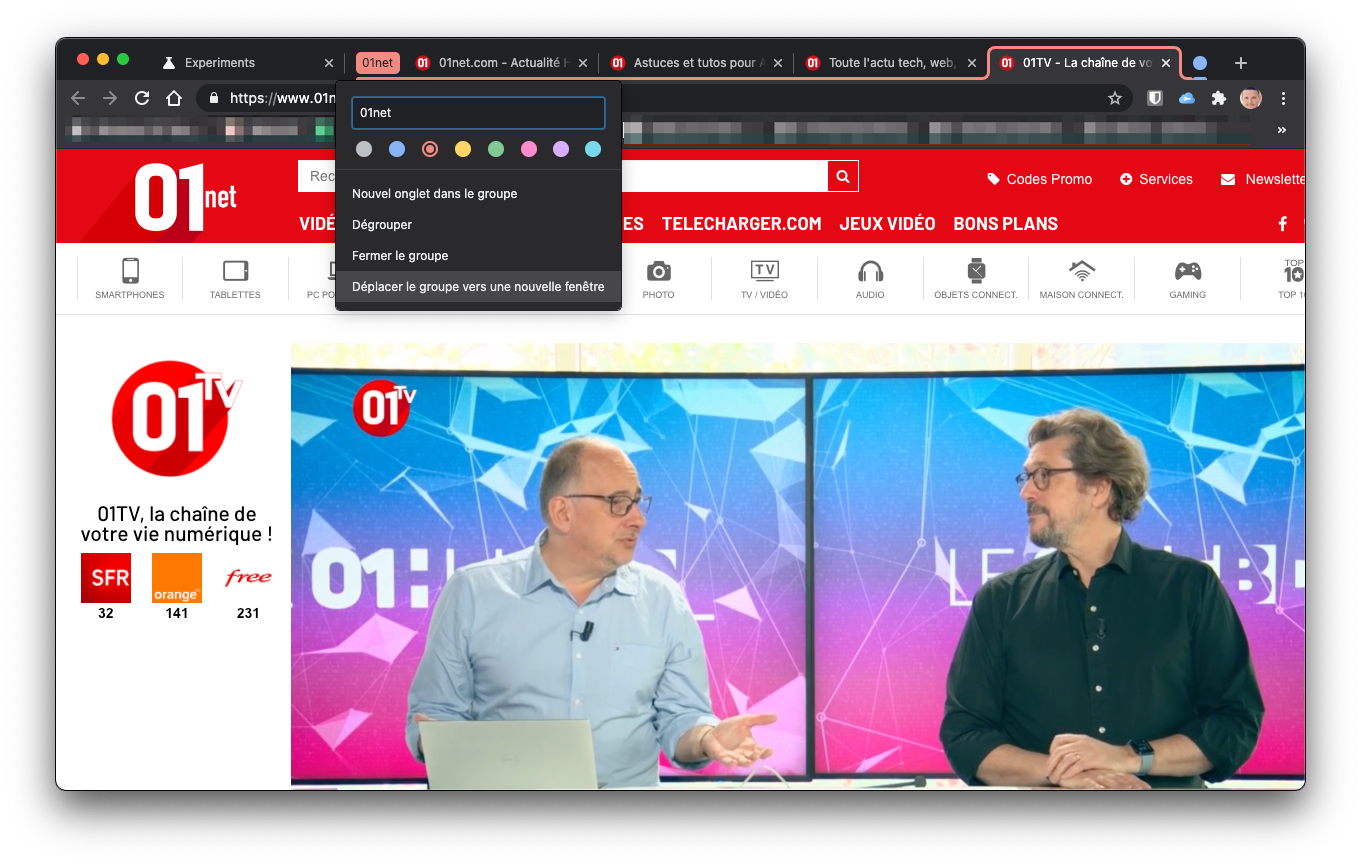Screen dimensions: 1361x864
Task: Show hidden bookmarks with double chevron
Action: coord(1282,130)
